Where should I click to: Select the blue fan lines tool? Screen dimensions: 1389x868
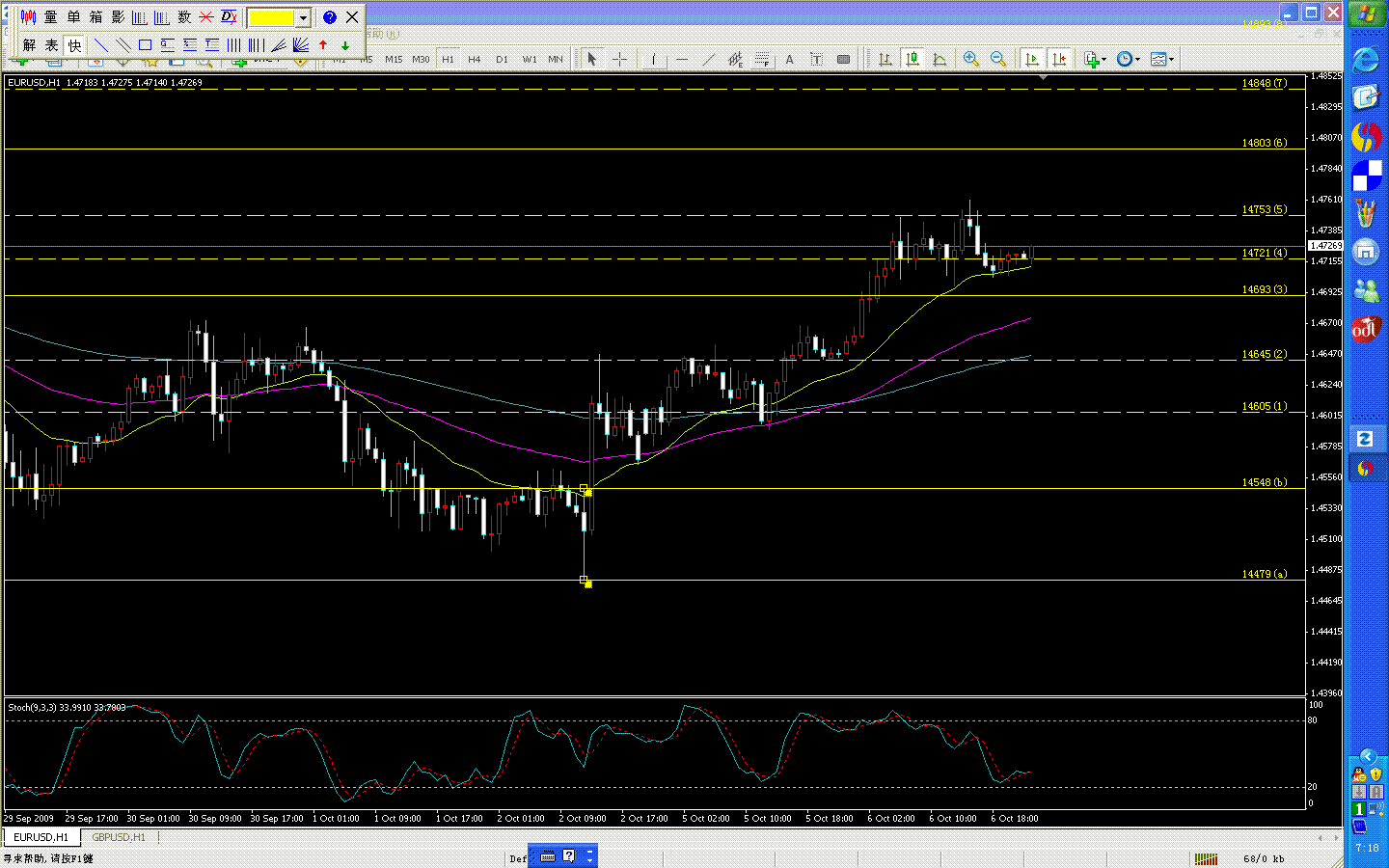point(300,45)
